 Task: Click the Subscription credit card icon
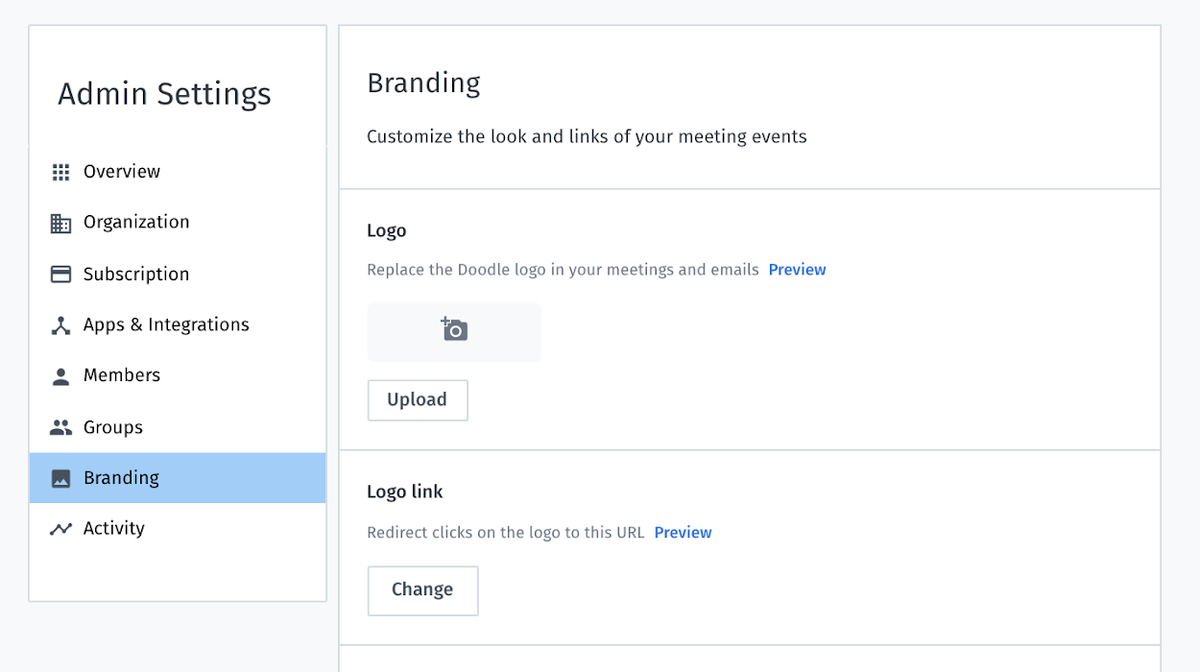pos(61,274)
